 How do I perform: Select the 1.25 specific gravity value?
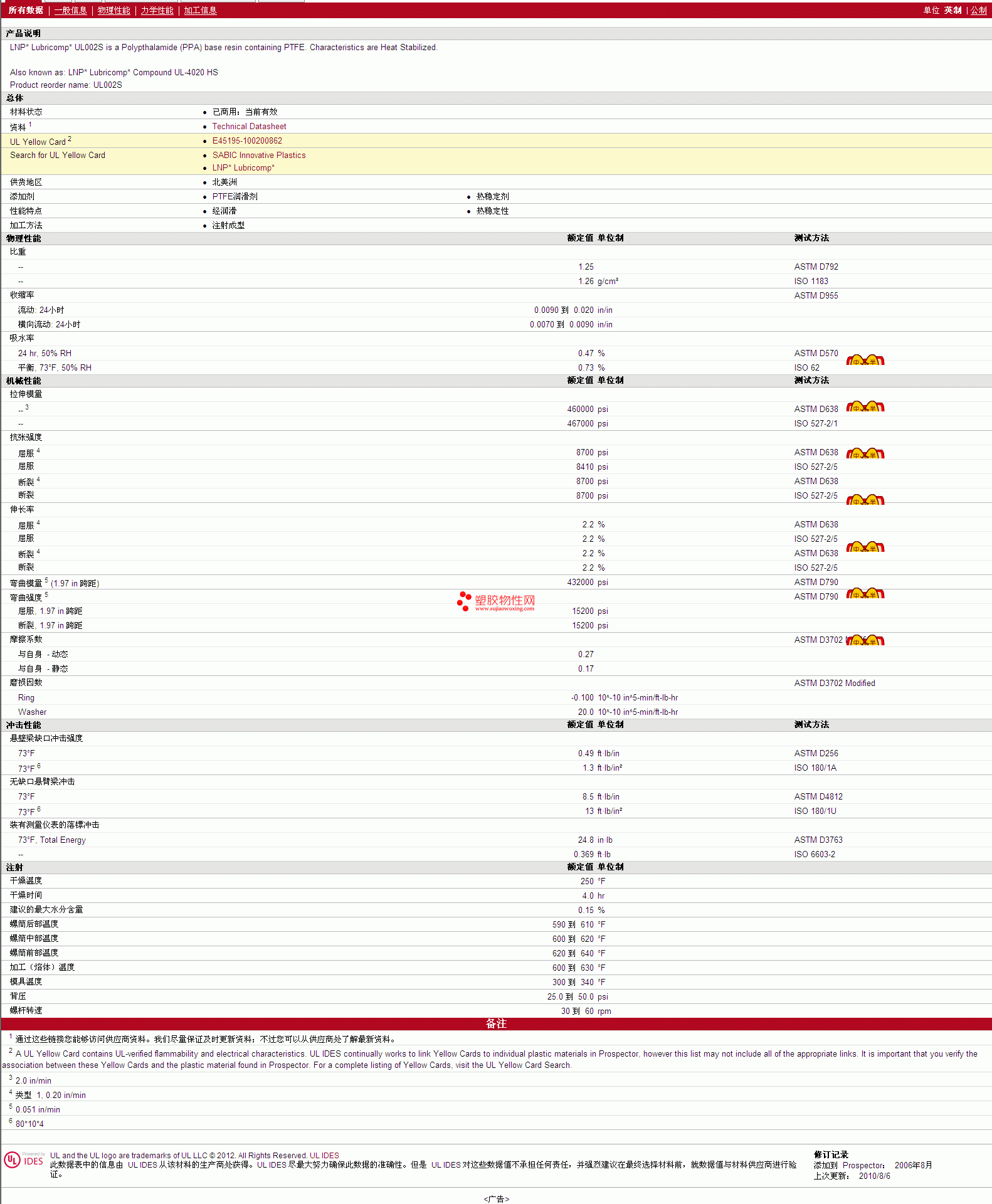586,267
